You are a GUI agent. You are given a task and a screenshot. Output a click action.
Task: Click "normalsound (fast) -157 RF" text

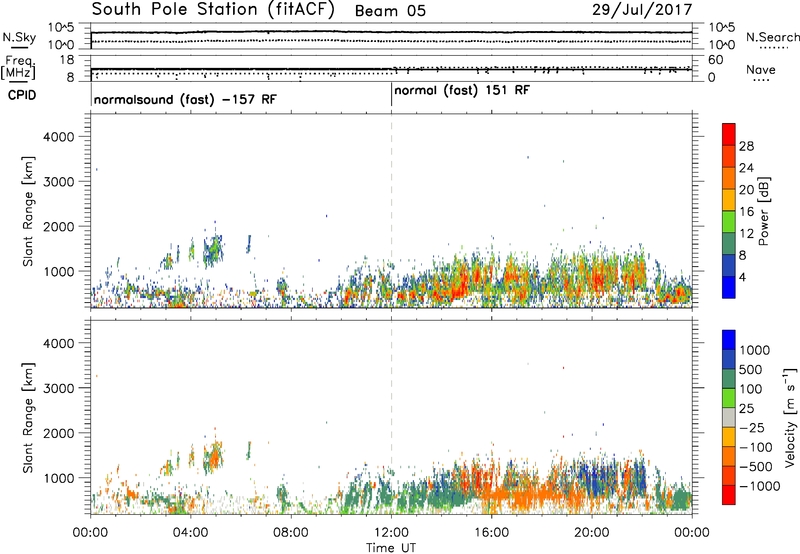click(185, 99)
